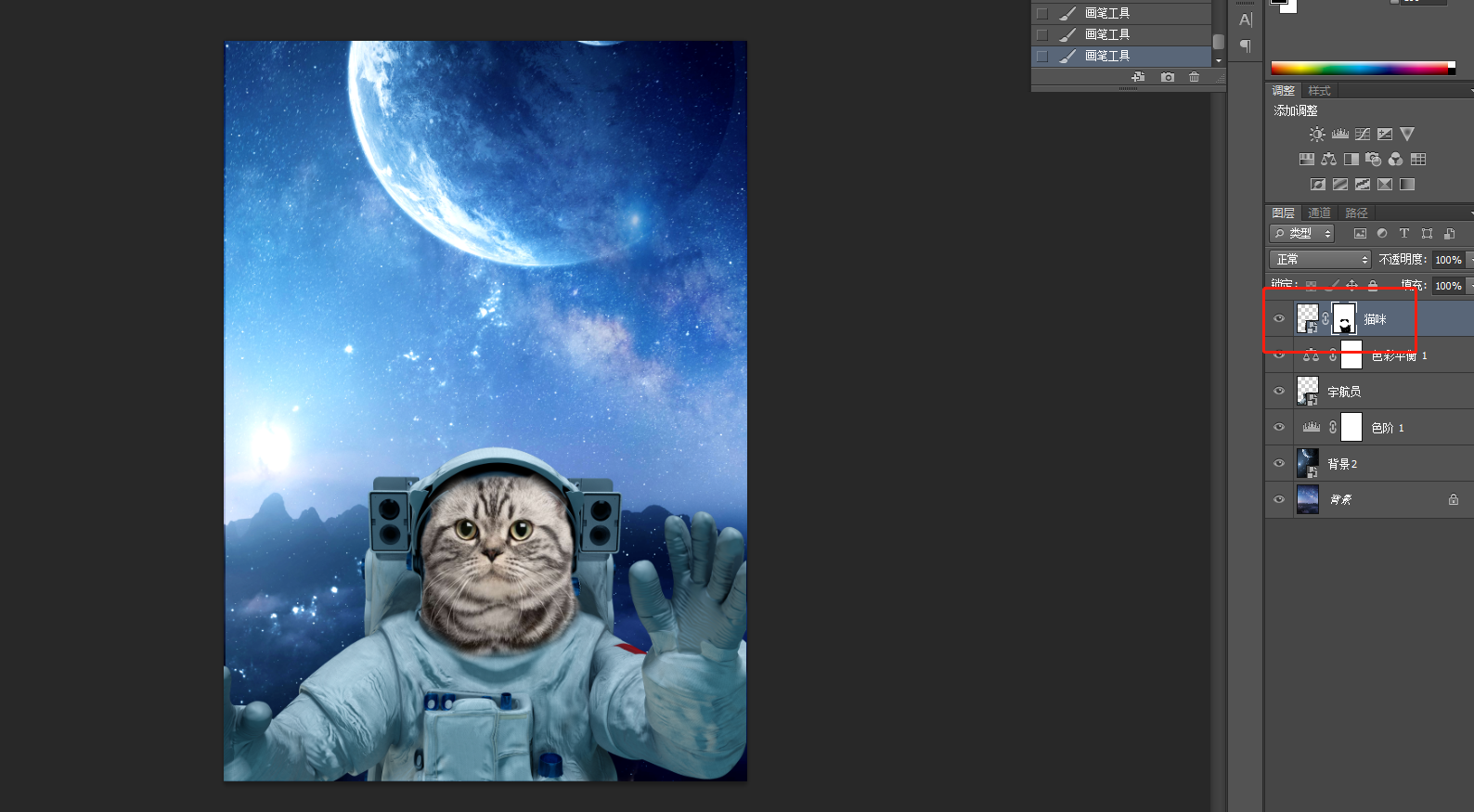
Task: Switch to the 调整 tab
Action: pyautogui.click(x=1284, y=91)
